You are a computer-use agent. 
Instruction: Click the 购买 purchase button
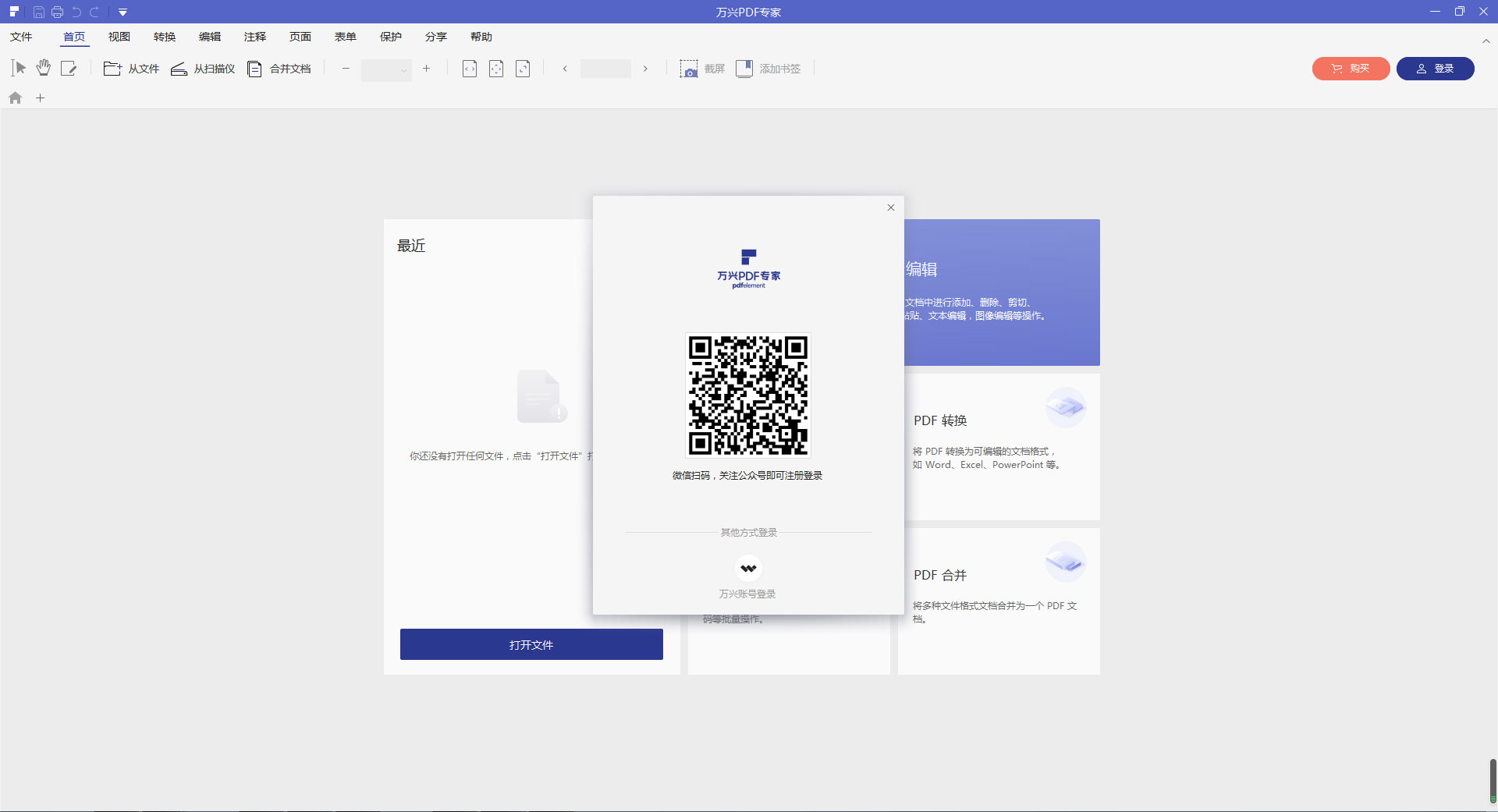pyautogui.click(x=1350, y=69)
